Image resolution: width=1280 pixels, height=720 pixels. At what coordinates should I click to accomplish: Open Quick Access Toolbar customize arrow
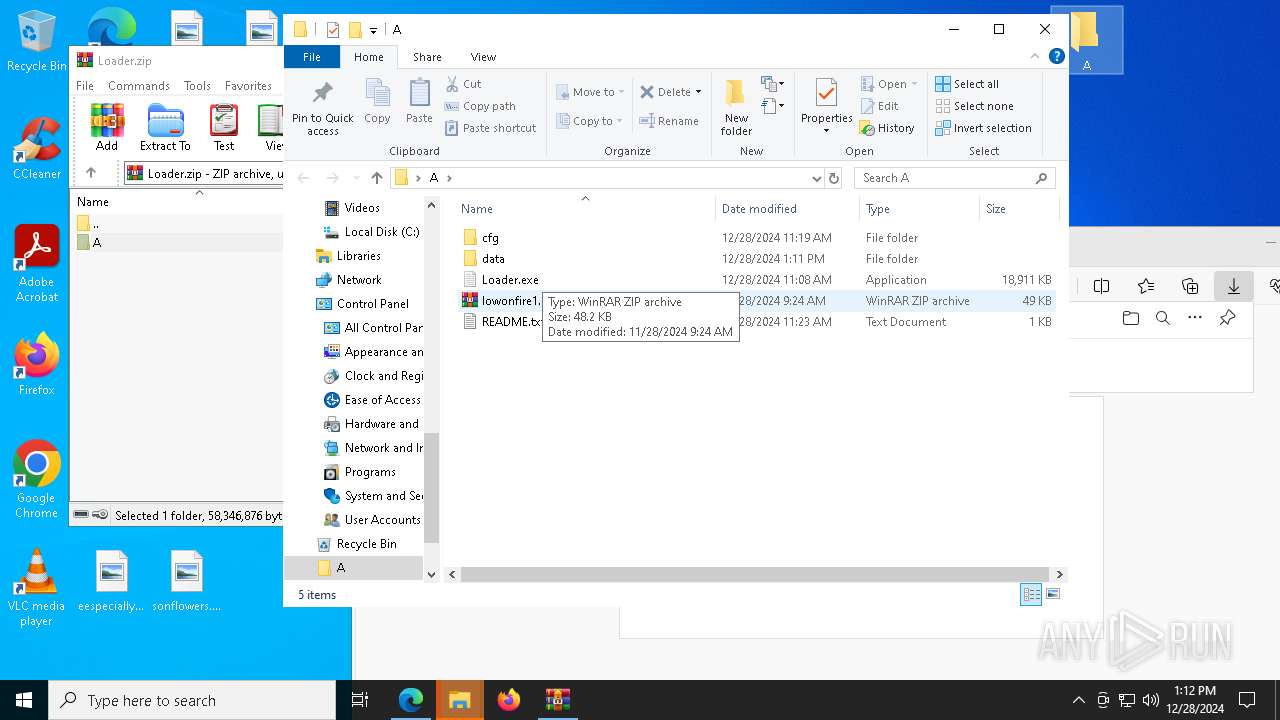click(x=373, y=30)
